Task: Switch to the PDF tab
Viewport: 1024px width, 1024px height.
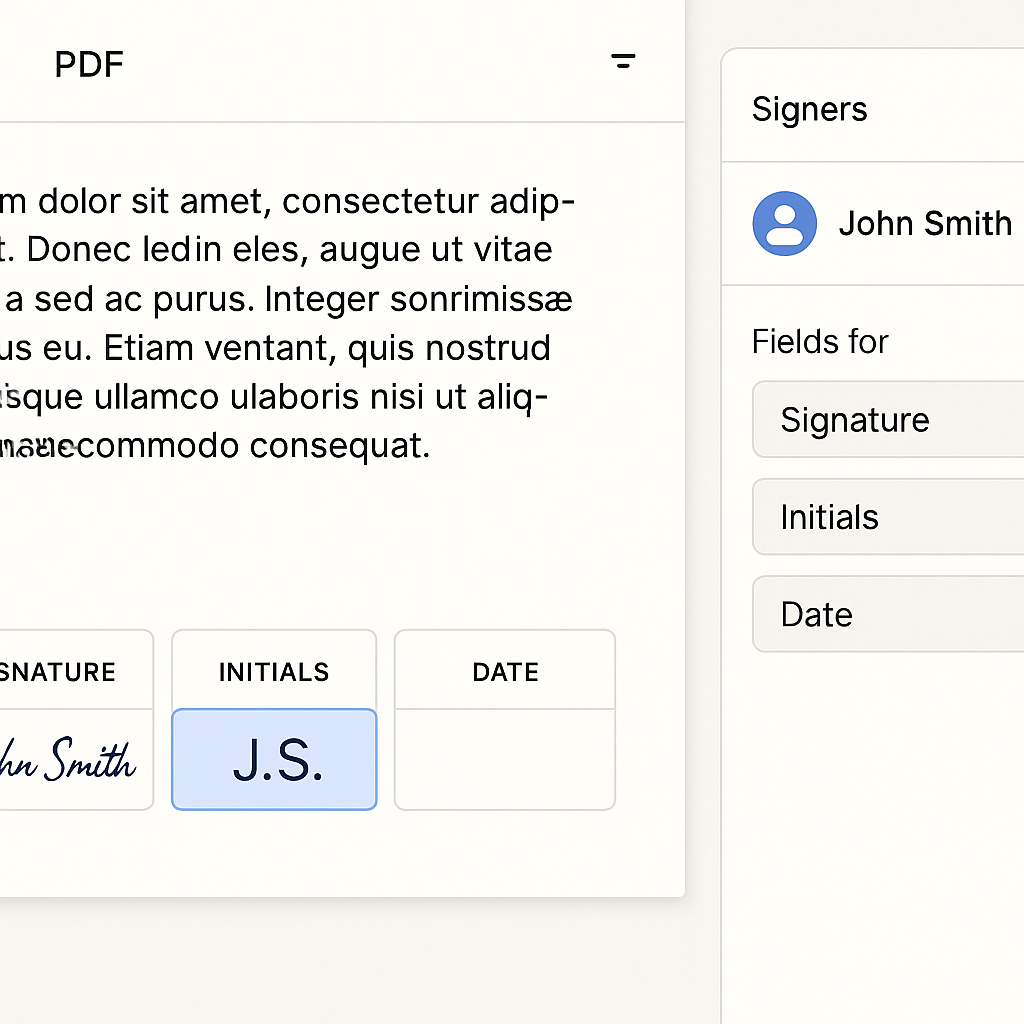Action: point(88,63)
